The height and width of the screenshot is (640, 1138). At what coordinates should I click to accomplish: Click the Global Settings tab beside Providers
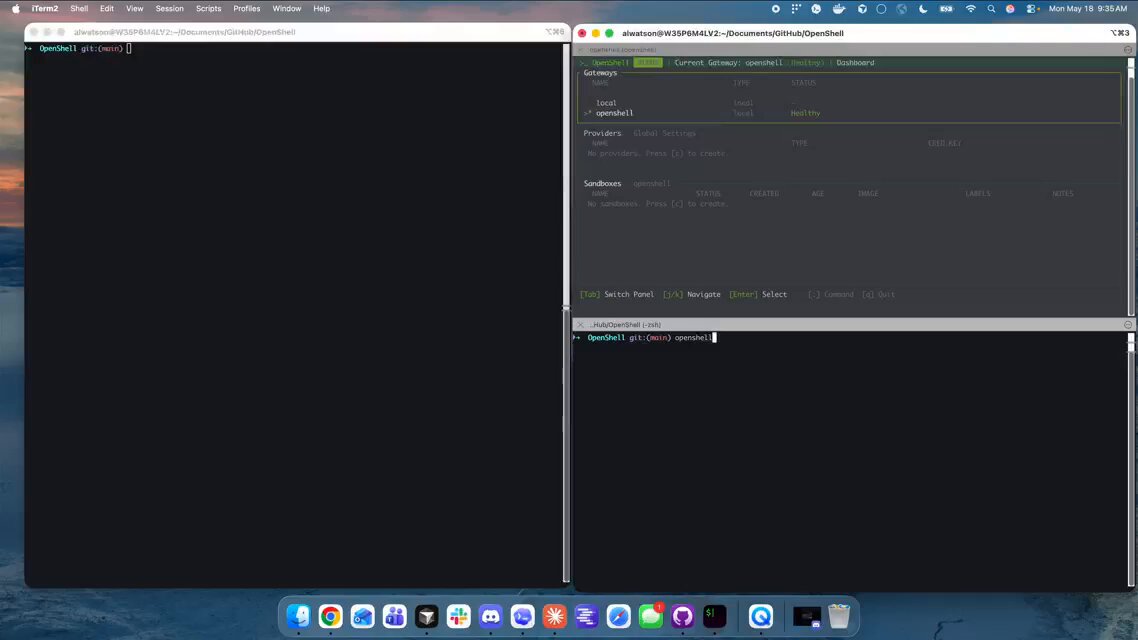pyautogui.click(x=664, y=134)
